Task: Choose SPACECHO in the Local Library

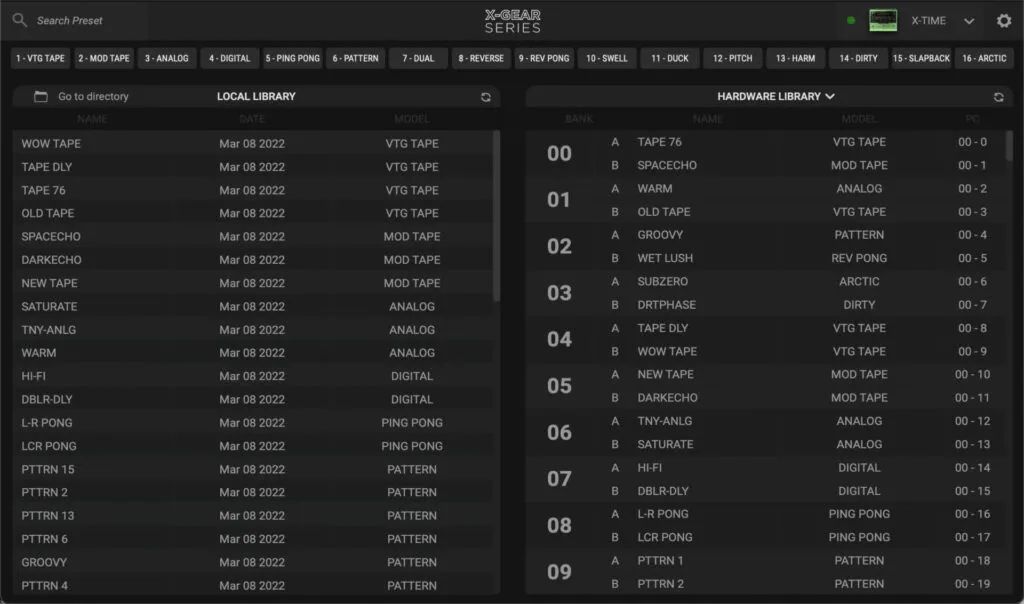Action: 253,237
